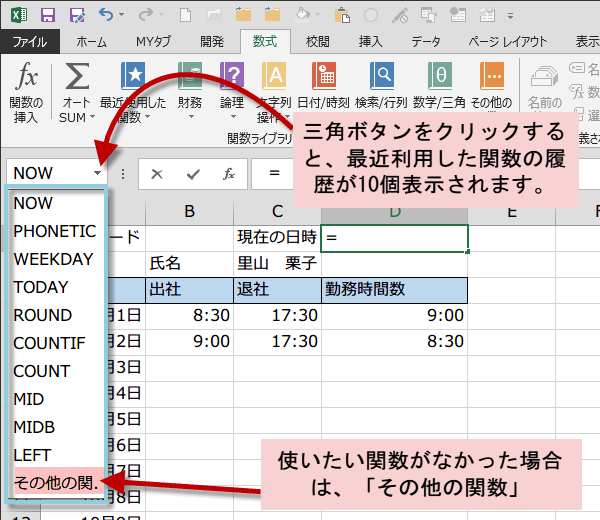Cancel formula entry with the X button
The height and width of the screenshot is (520, 600).
click(x=157, y=173)
